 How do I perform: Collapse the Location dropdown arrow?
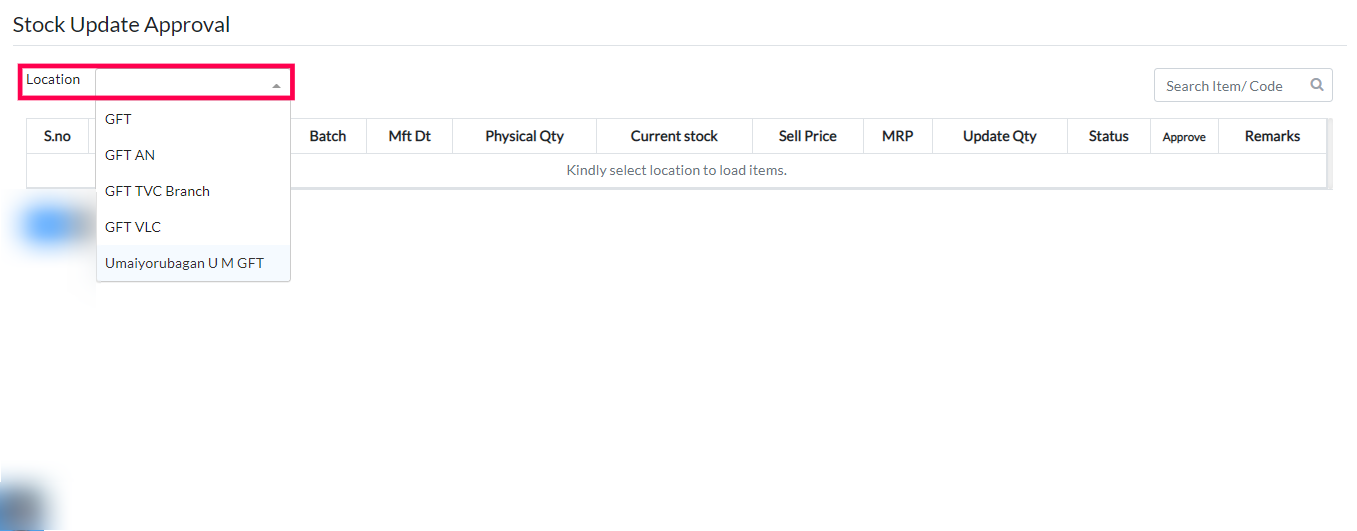[276, 86]
